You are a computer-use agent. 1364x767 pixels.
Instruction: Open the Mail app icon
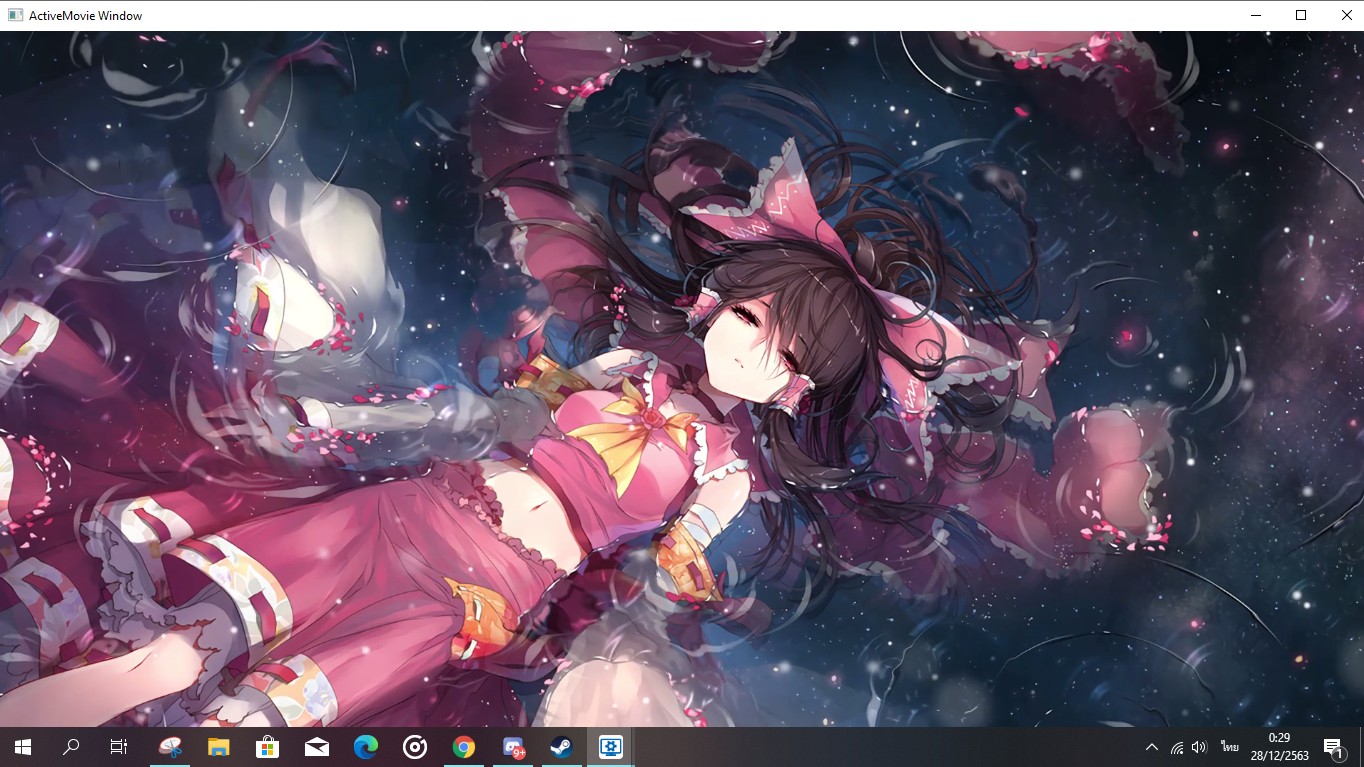tap(316, 747)
